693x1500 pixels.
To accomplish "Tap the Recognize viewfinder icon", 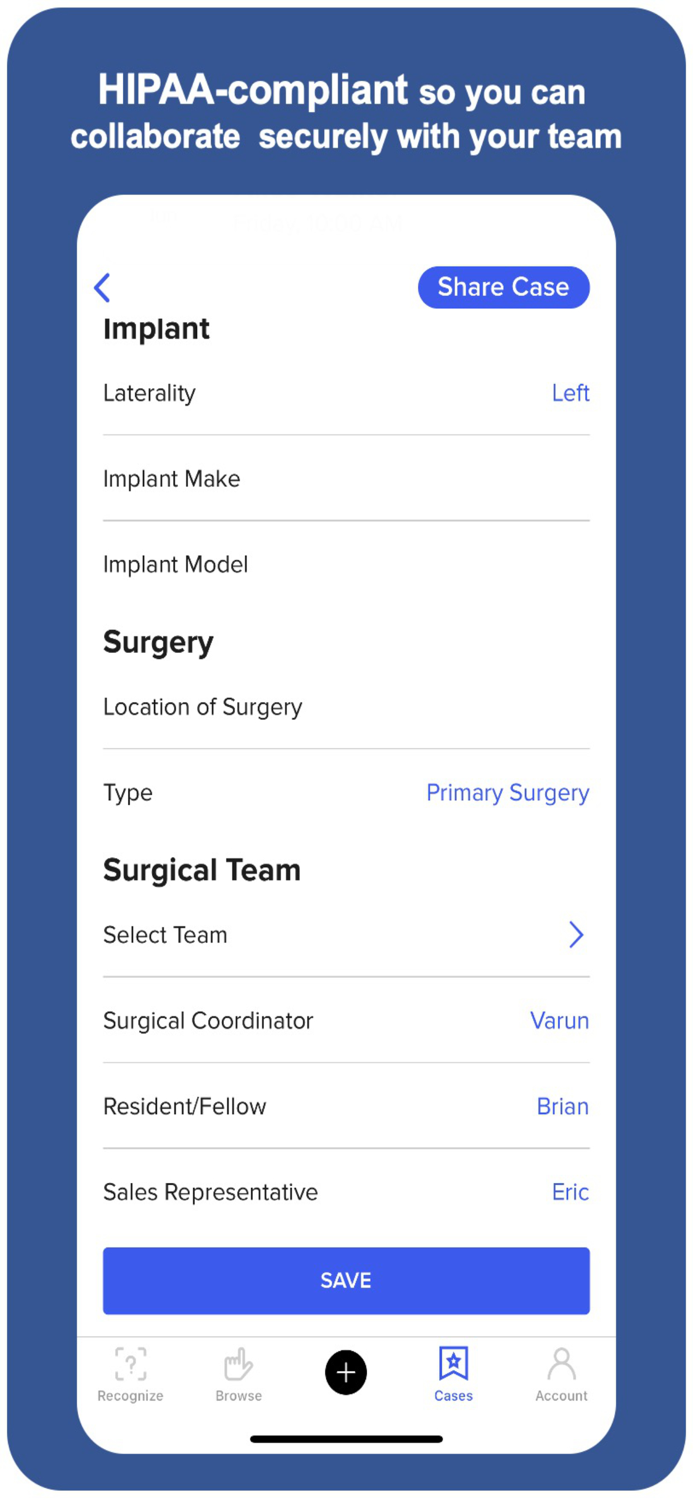I will [x=130, y=1362].
